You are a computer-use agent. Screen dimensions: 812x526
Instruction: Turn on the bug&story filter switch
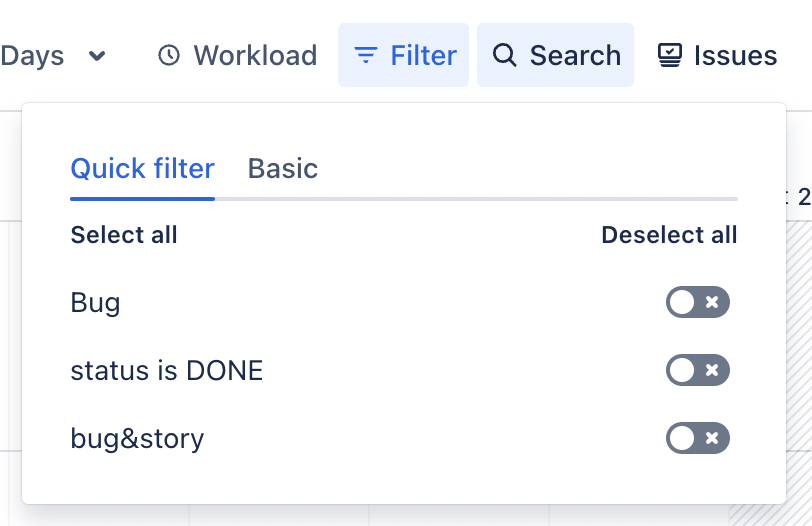(698, 438)
